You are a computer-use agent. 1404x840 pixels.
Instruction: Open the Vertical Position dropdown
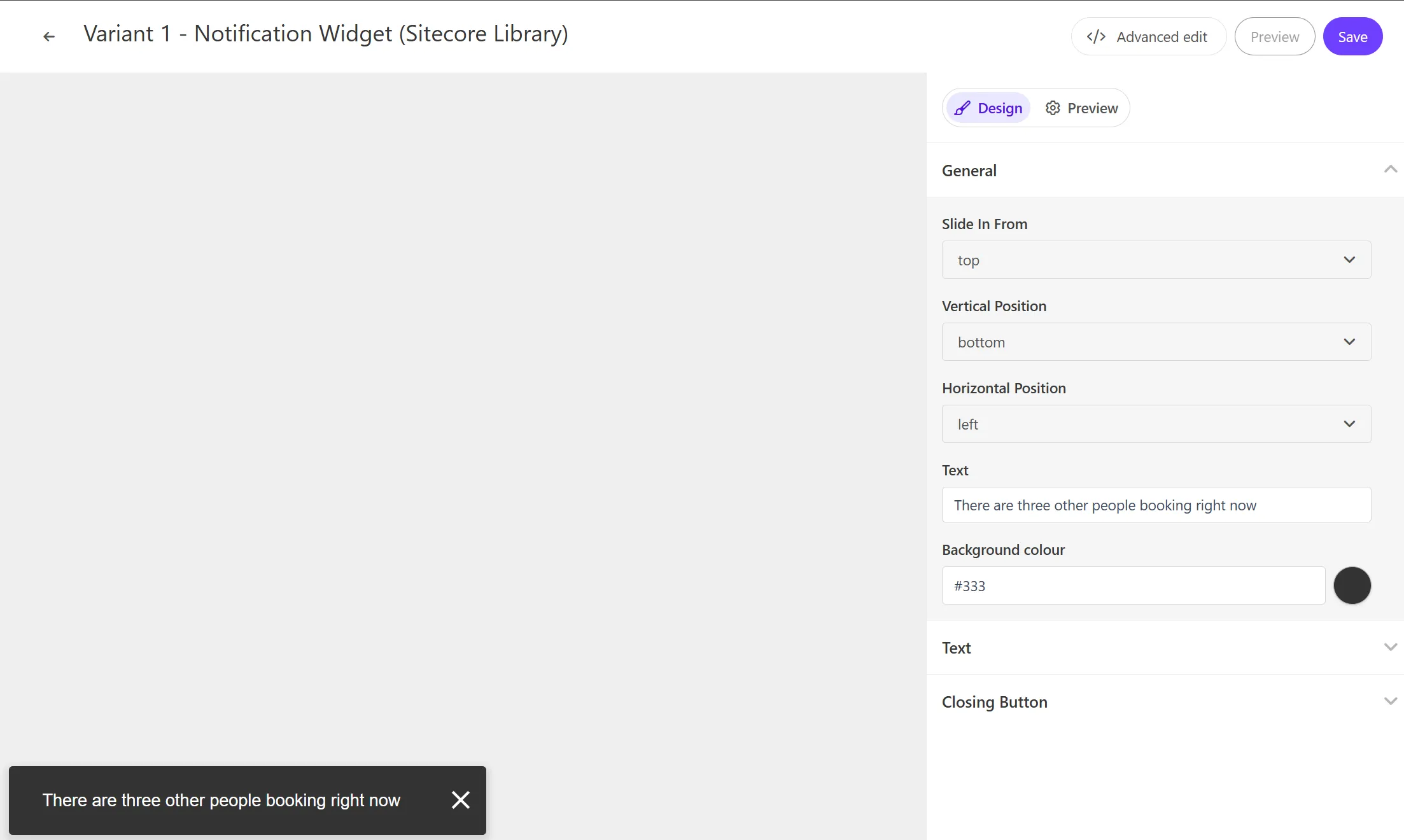tap(1155, 341)
